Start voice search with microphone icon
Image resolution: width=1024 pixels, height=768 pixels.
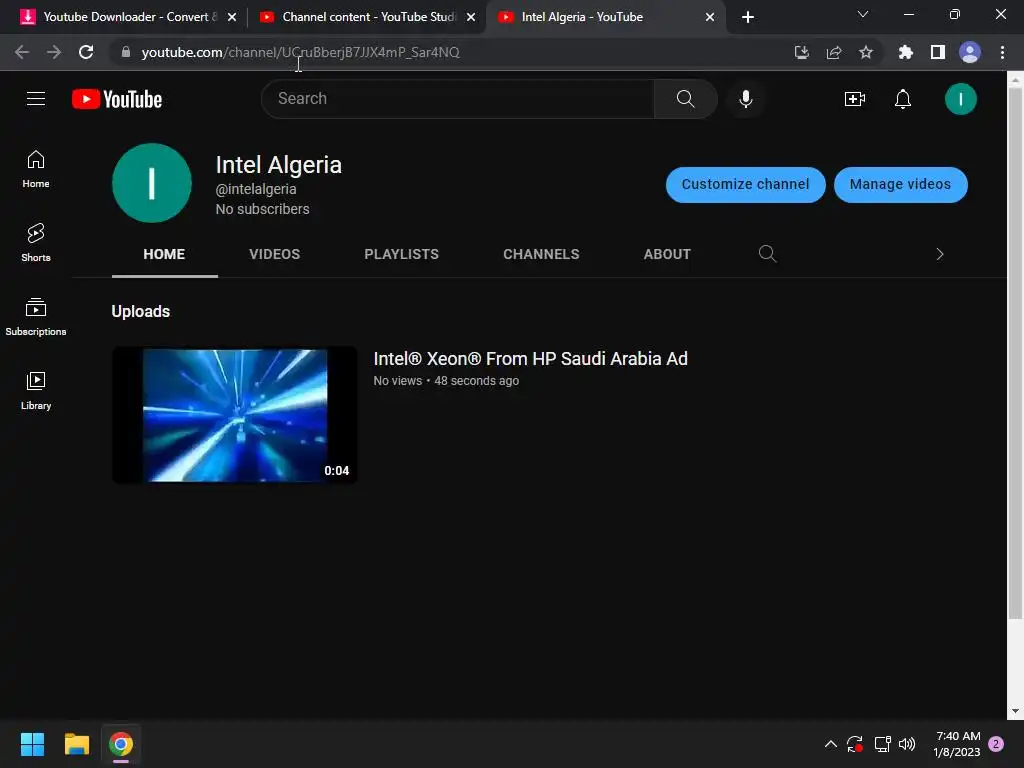click(x=745, y=99)
